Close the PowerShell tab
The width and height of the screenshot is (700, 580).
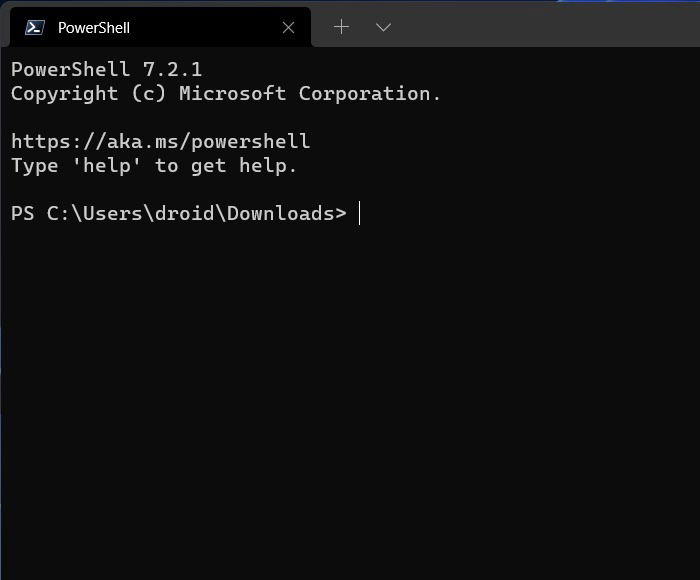pyautogui.click(x=288, y=28)
